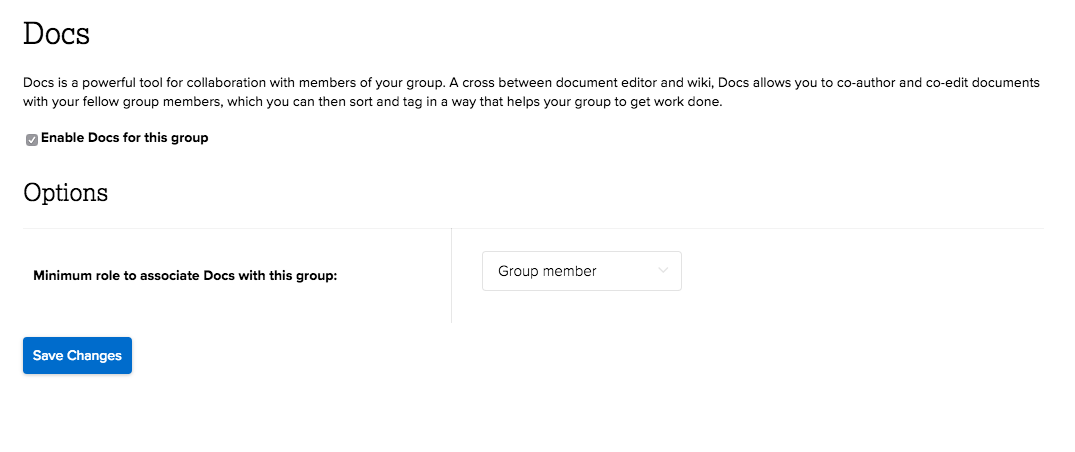
Task: Click the horizontal rule below Options
Action: [x=534, y=229]
